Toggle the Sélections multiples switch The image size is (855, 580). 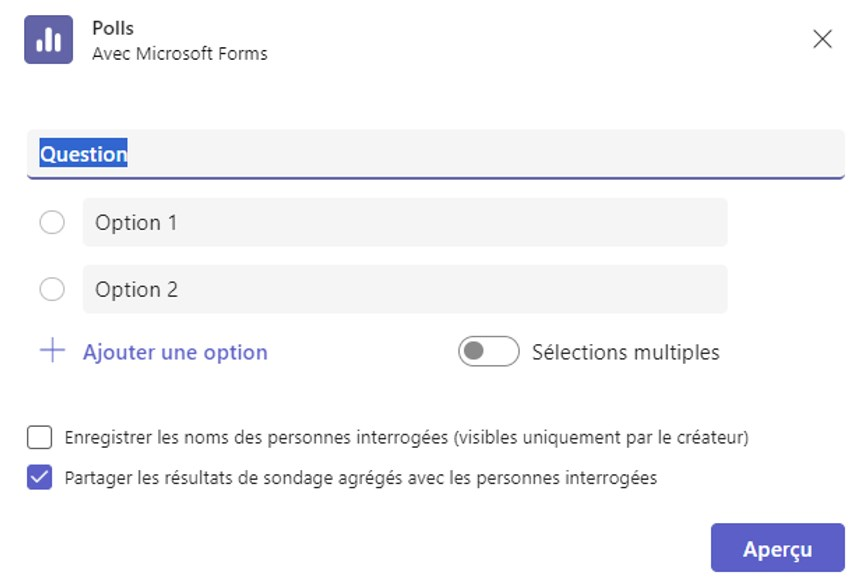[489, 352]
